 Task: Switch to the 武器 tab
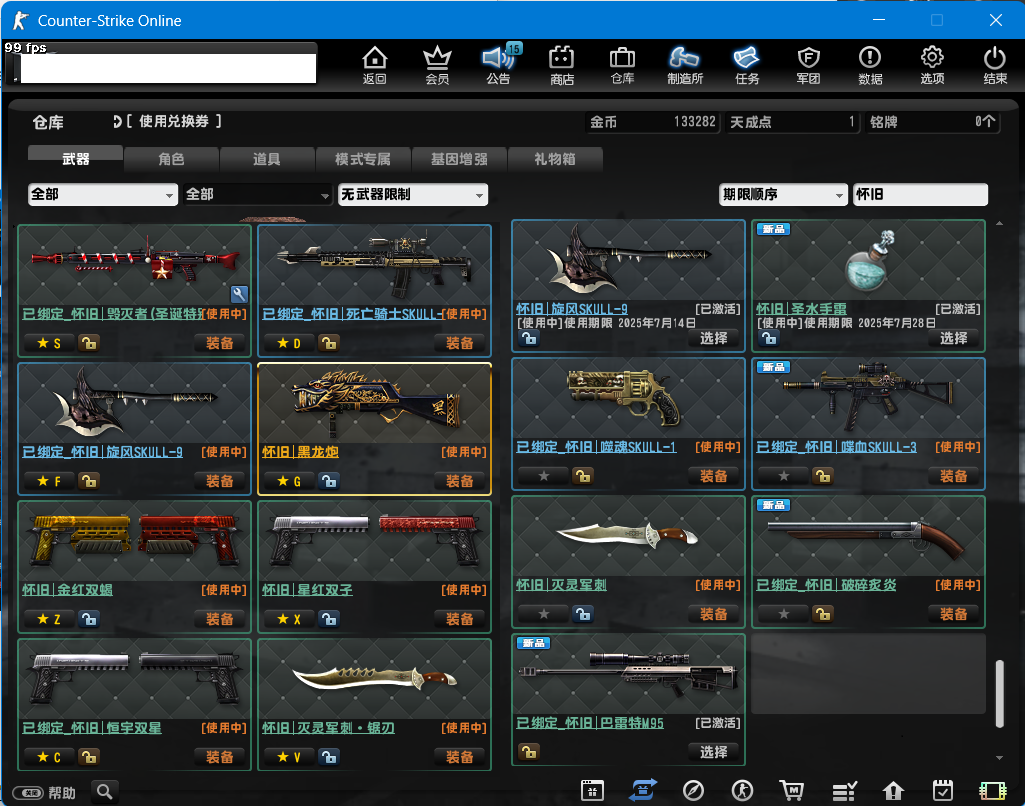click(75, 159)
